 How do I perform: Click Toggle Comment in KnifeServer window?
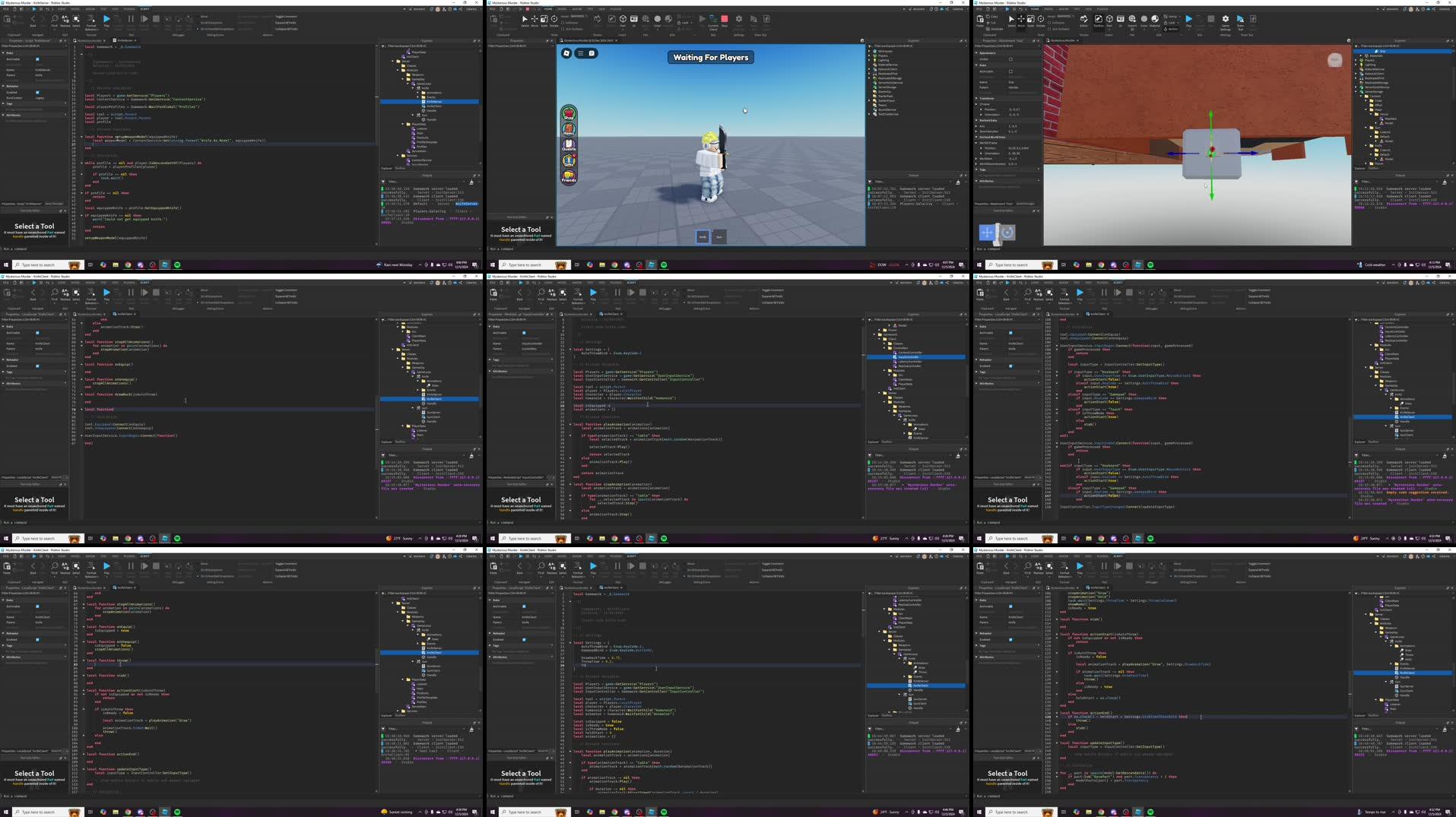coord(285,16)
